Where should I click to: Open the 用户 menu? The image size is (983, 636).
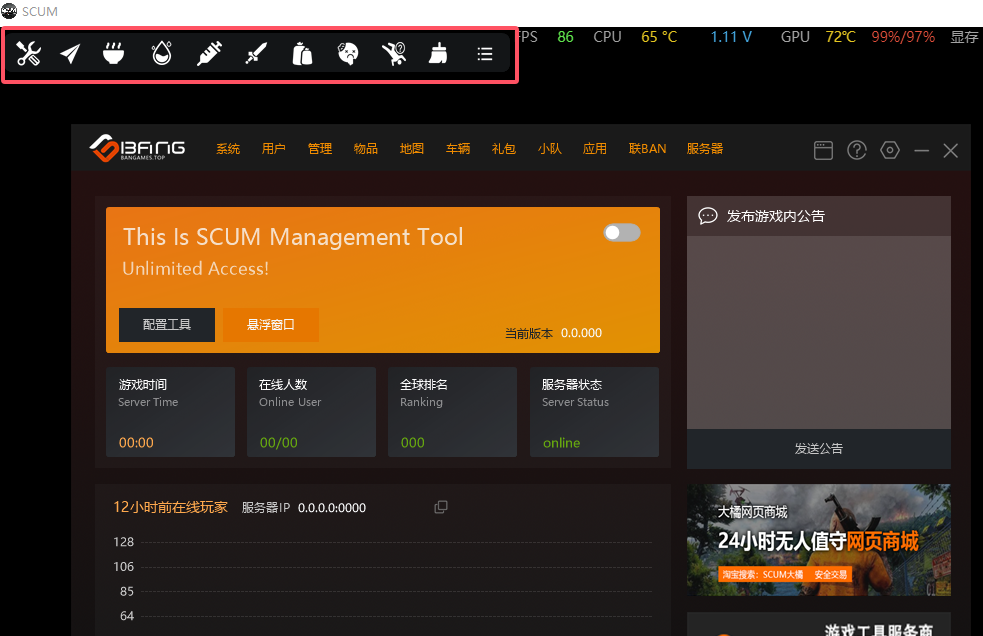click(x=274, y=149)
